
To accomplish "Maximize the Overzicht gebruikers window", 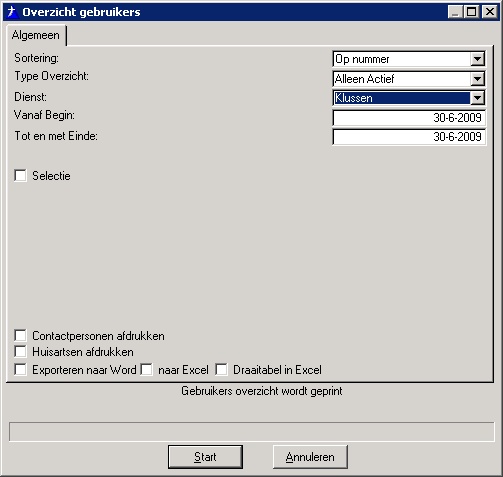I will (471, 12).
